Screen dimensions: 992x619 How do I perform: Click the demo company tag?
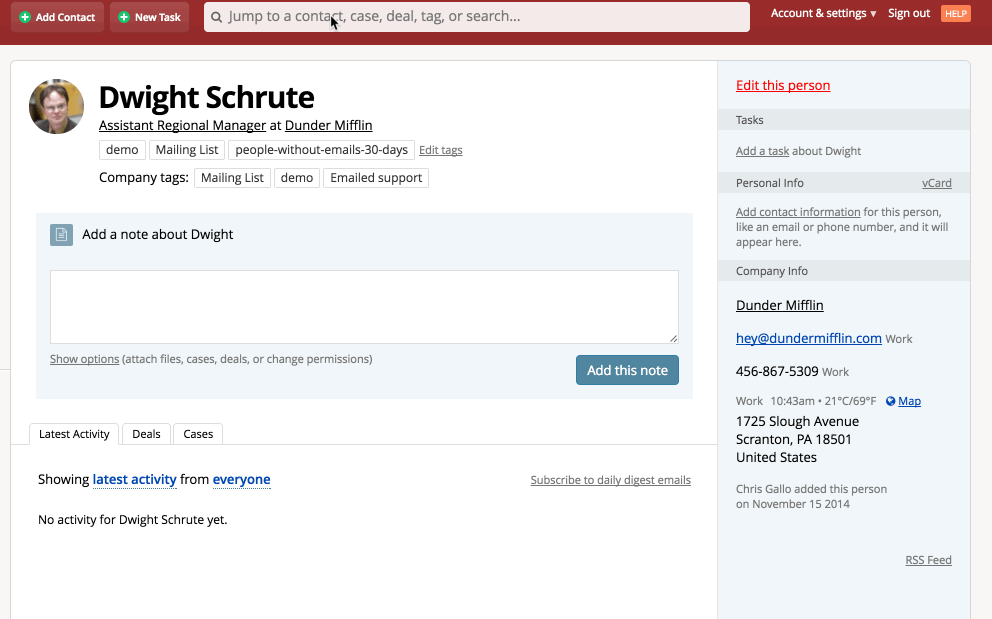[x=297, y=178]
